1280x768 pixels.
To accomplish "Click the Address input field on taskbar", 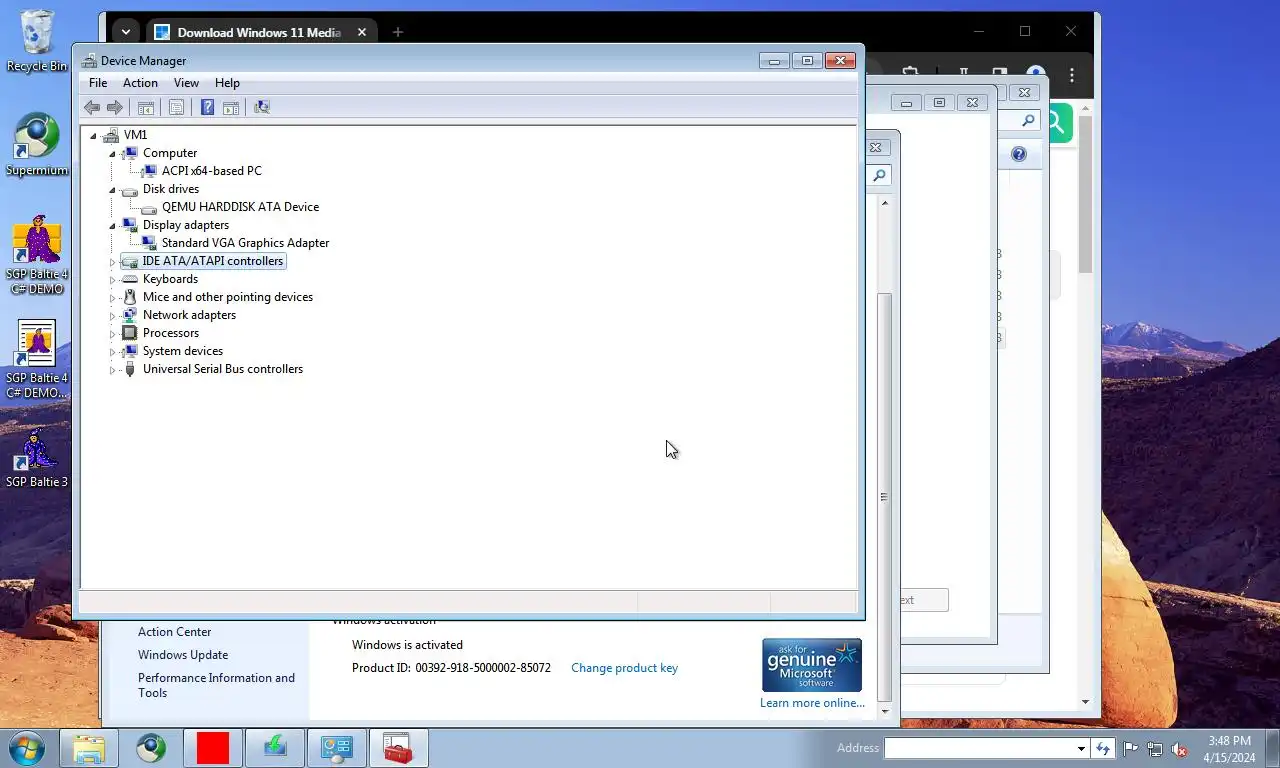I will [978, 748].
